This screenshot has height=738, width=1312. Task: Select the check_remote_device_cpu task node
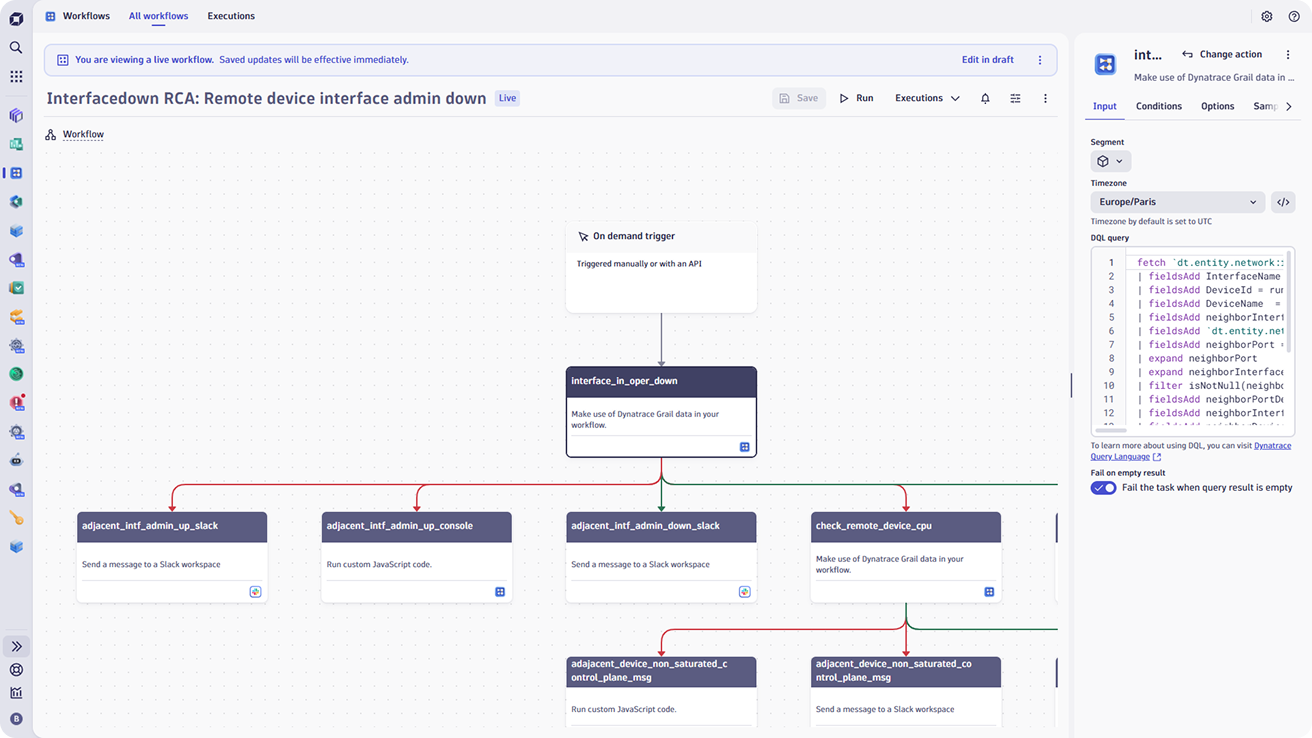(905, 556)
